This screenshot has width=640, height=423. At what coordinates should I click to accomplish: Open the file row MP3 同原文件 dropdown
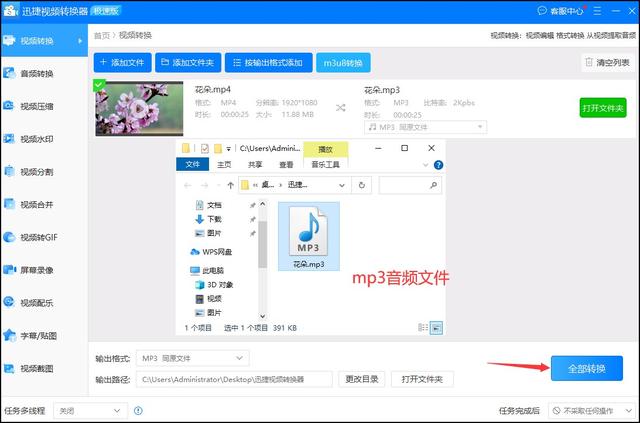[x=425, y=127]
